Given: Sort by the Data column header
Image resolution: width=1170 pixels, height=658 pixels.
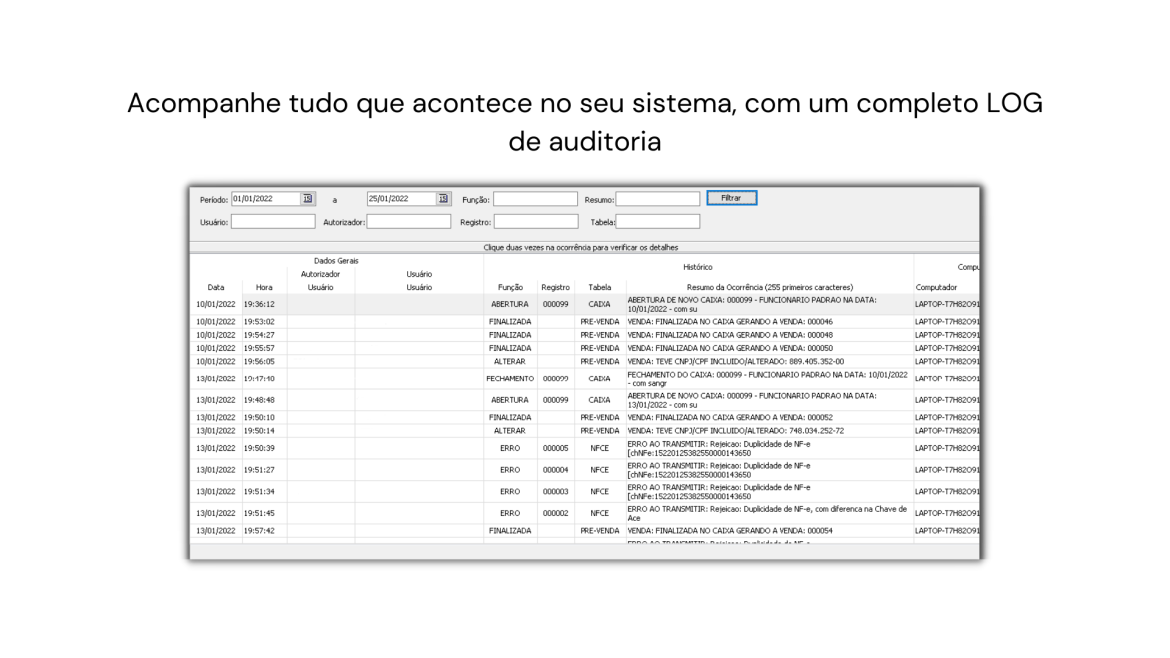Looking at the screenshot, I should 215,286.
